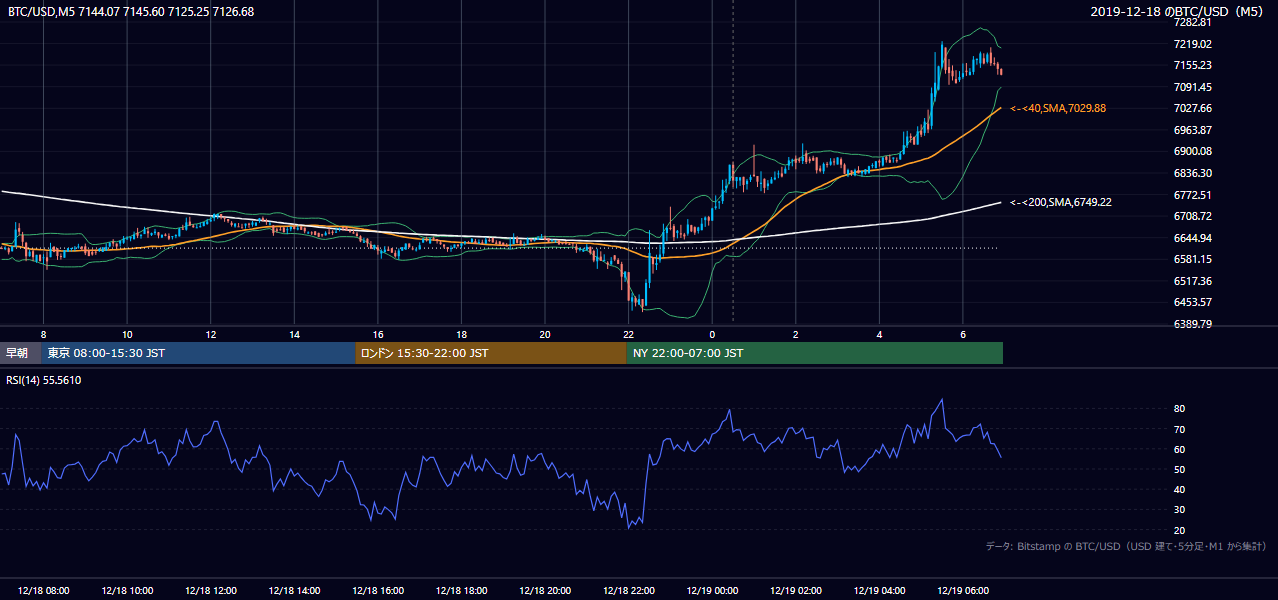Click price axis value 6708.72
1278x600 pixels.
(x=1192, y=216)
